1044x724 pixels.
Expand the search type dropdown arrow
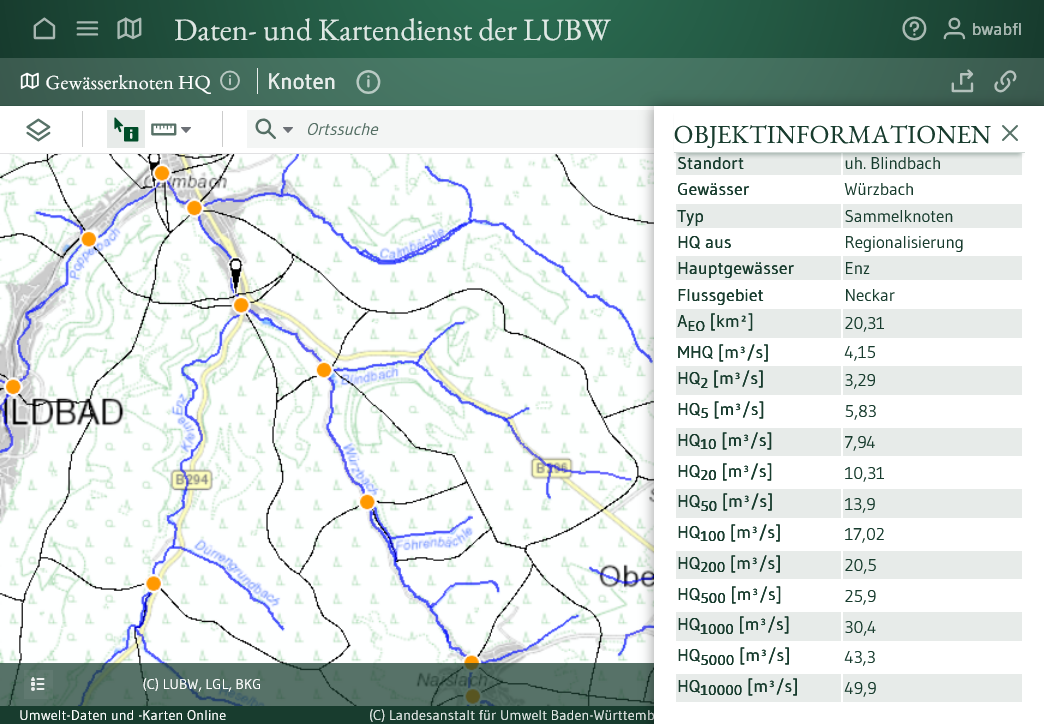click(288, 130)
